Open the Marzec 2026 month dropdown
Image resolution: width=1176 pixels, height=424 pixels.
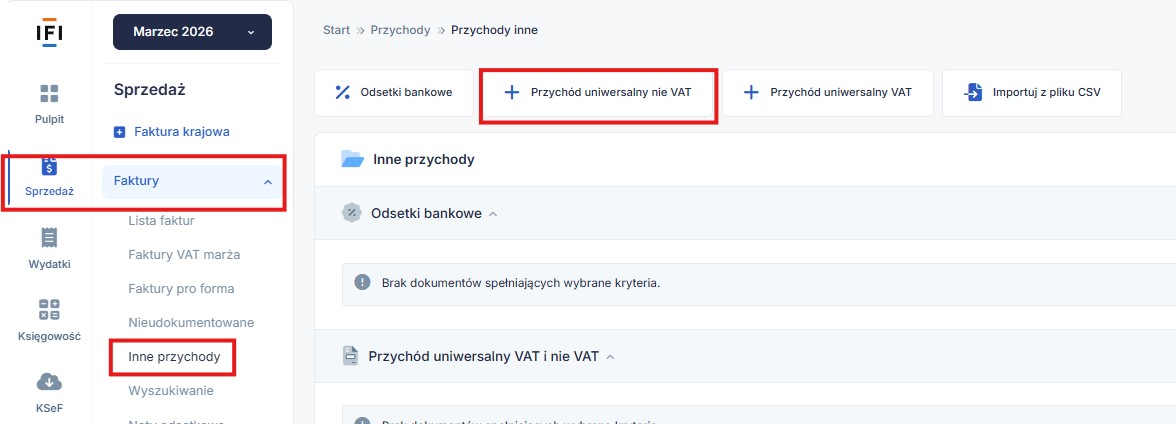coord(193,32)
